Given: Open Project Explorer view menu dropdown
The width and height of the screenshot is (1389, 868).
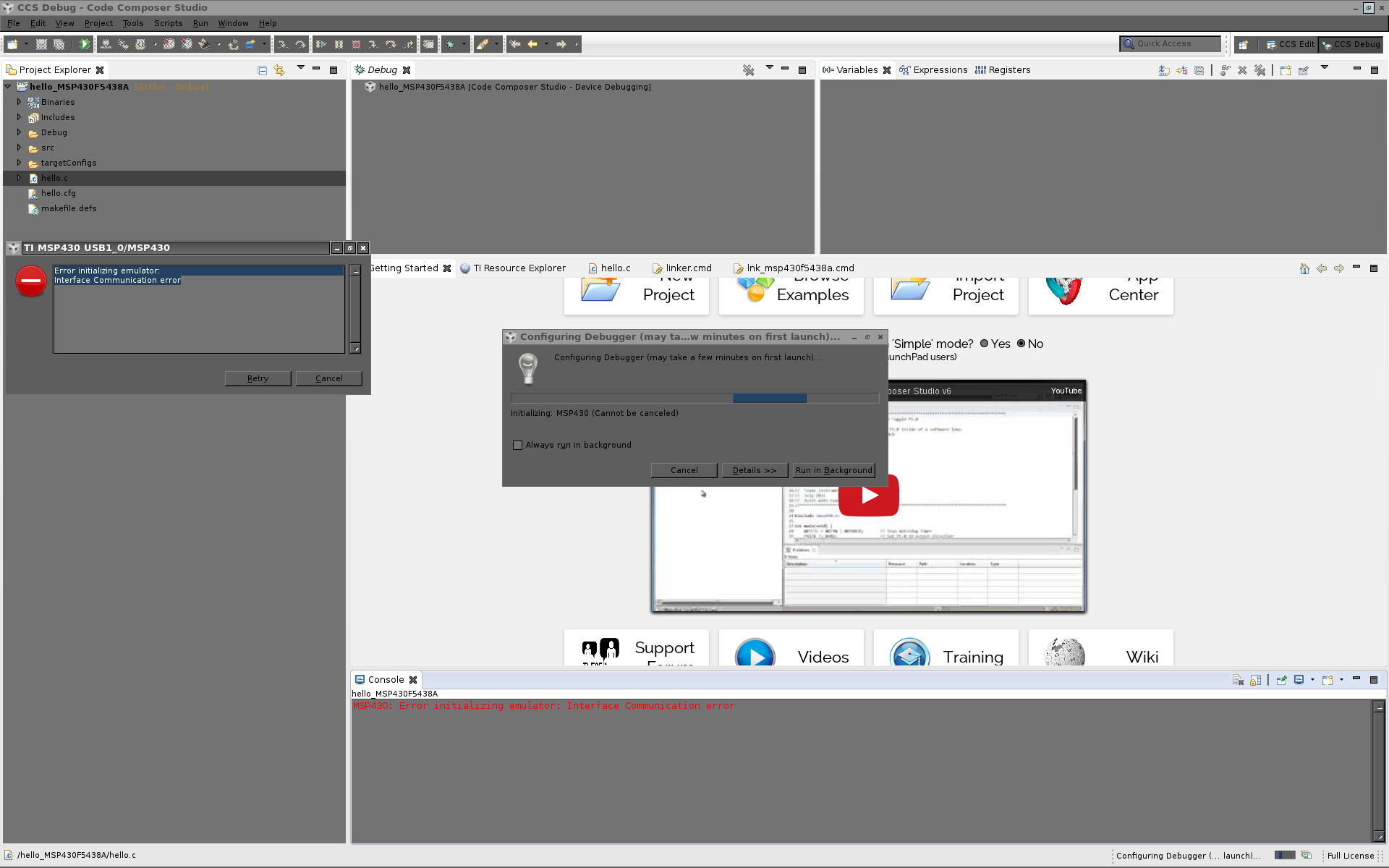Looking at the screenshot, I should [x=300, y=68].
